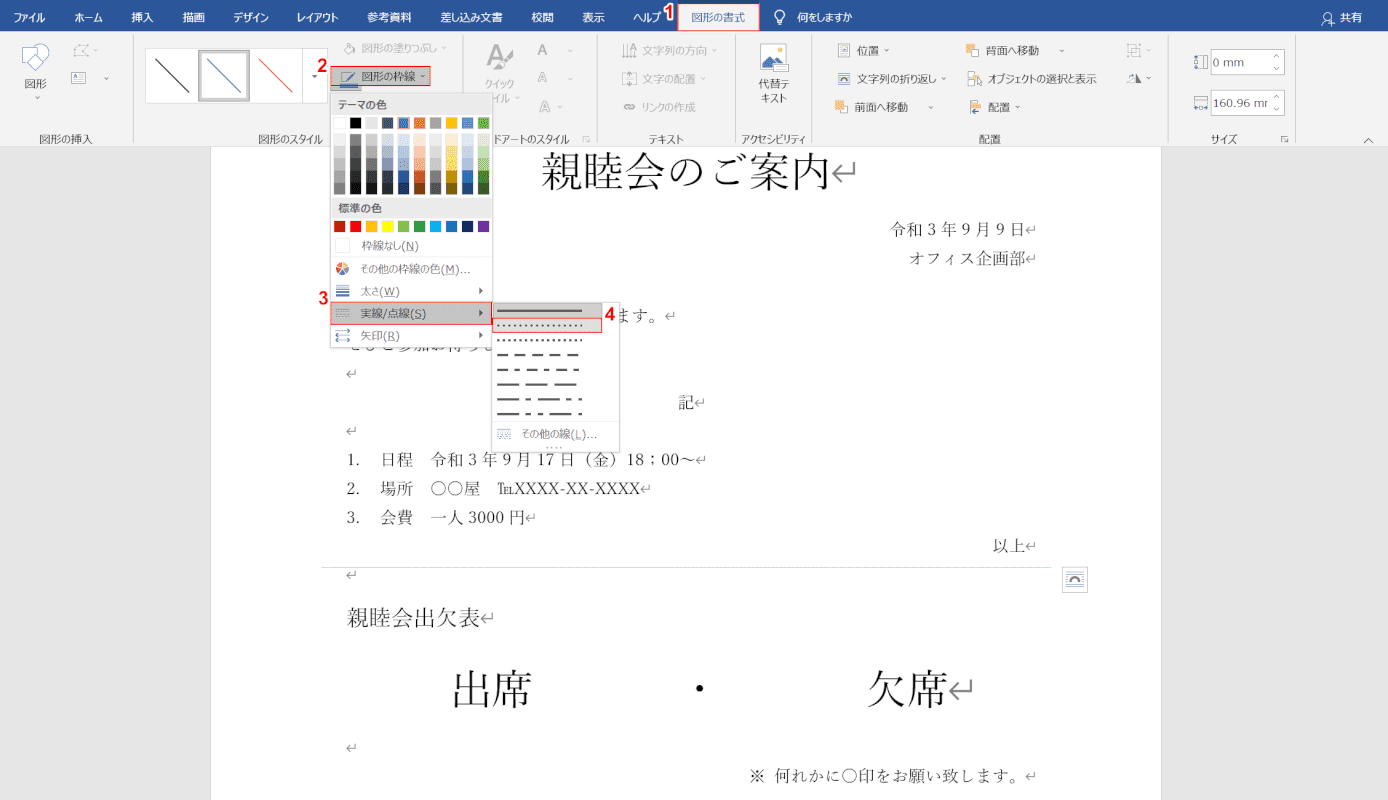Open the ファイル tab
Screen dimensions: 1388x800
[29, 17]
